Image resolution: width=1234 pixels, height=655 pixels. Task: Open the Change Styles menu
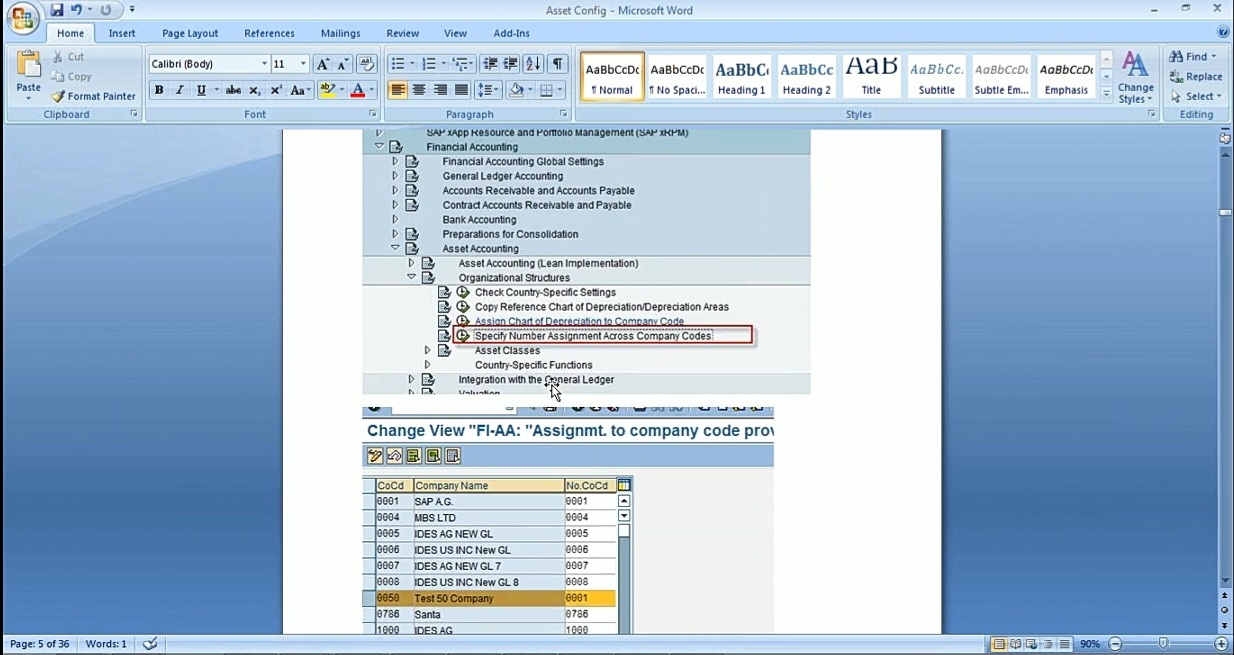coord(1135,78)
